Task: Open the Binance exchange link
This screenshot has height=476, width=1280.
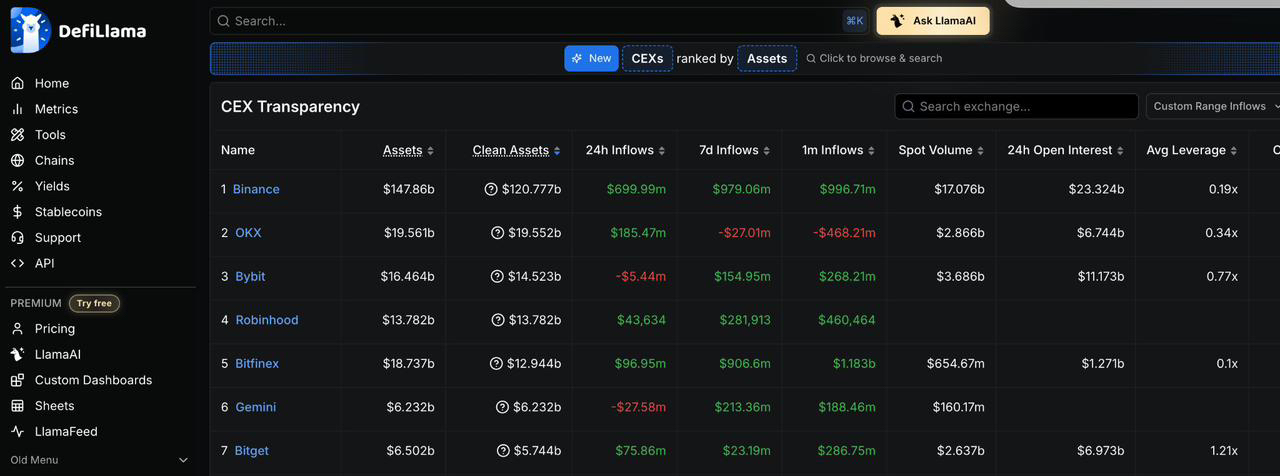Action: click(x=256, y=189)
